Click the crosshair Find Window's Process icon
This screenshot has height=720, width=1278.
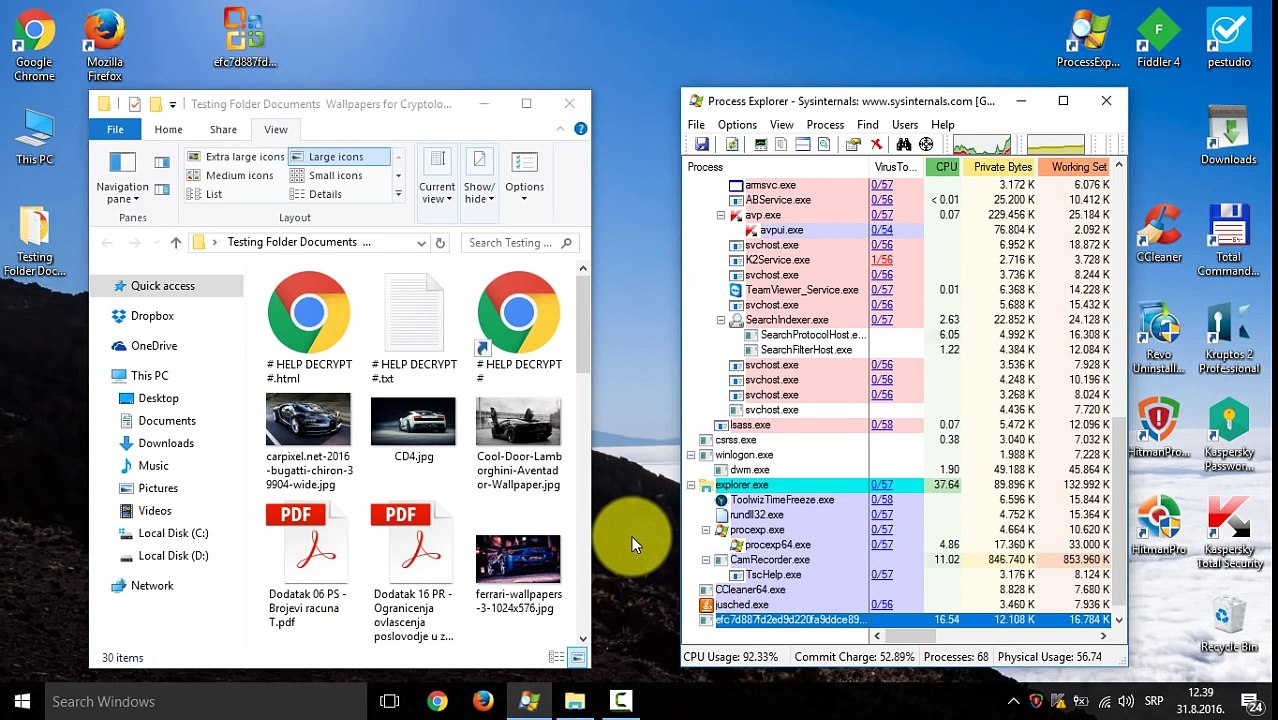926,145
